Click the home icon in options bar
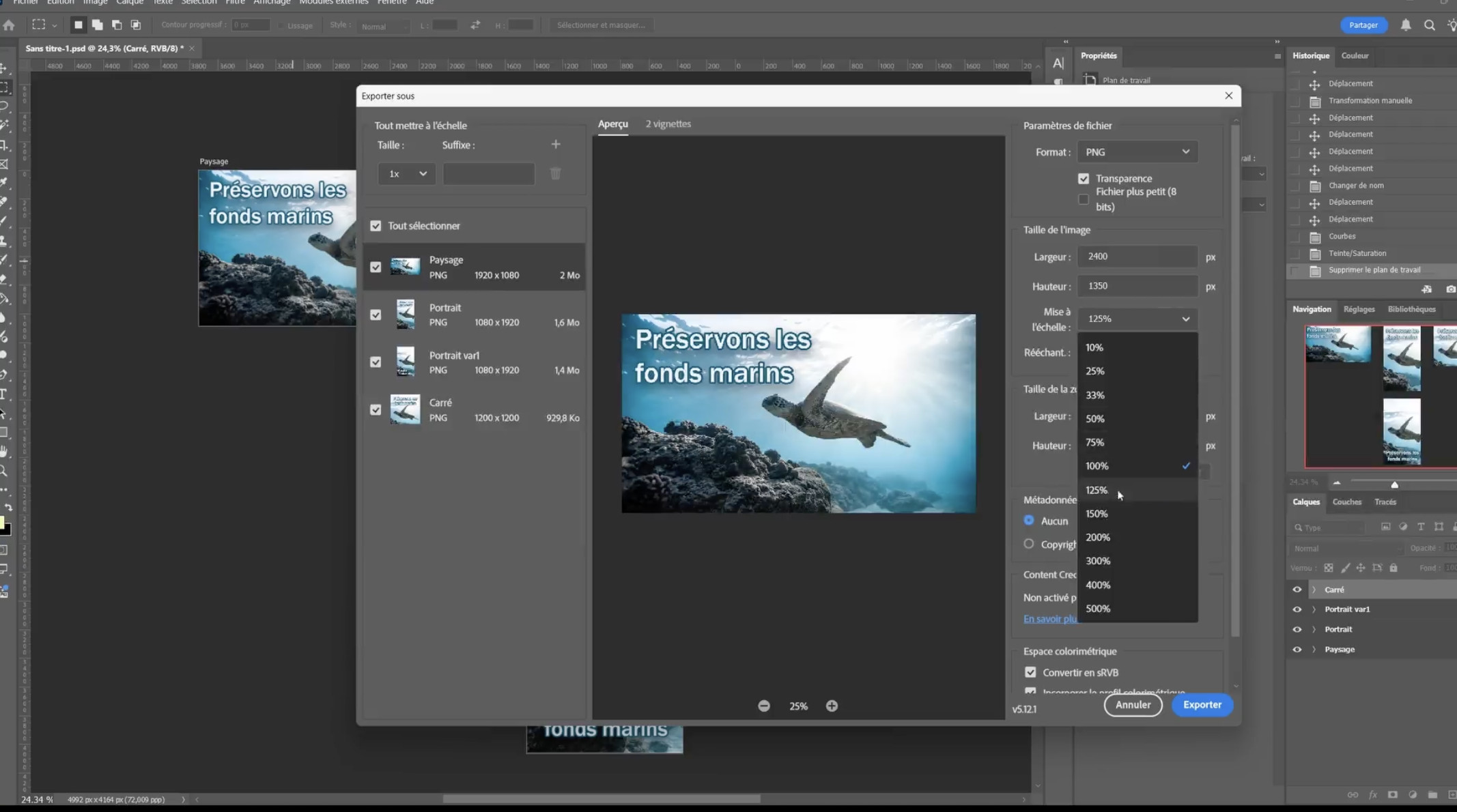This screenshot has height=812, width=1457. tap(9, 25)
